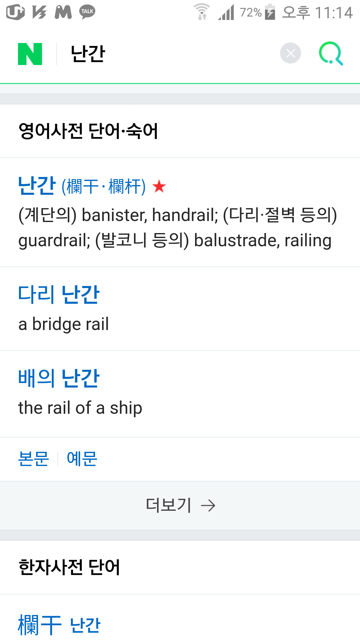Tap the green search magnifier icon

(331, 54)
